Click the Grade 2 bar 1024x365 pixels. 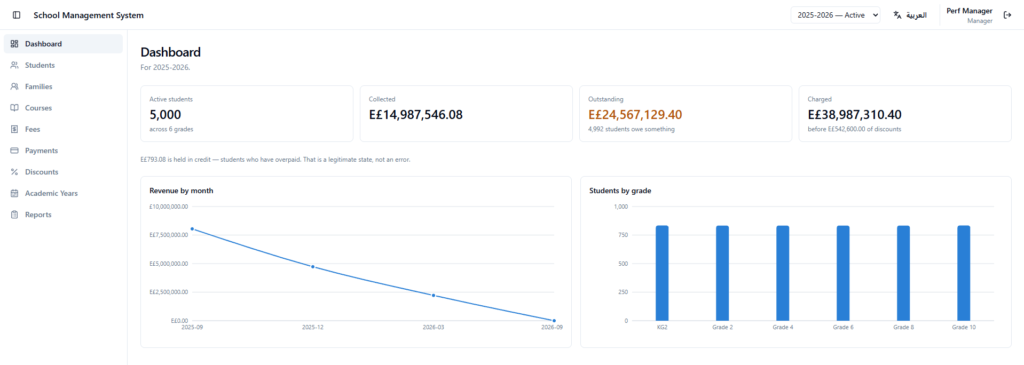click(x=722, y=273)
